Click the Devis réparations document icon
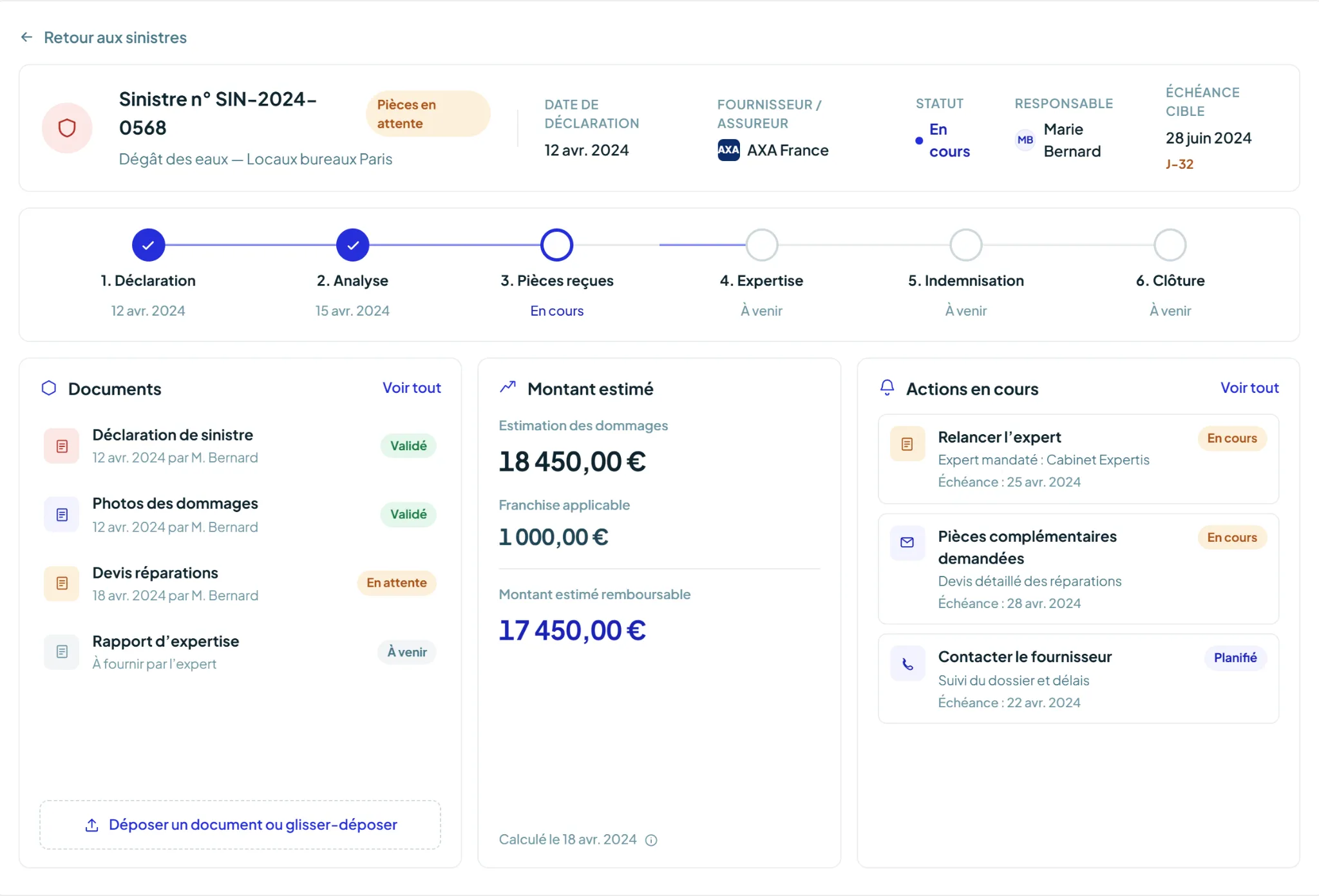Viewport: 1319px width, 896px height. click(62, 583)
